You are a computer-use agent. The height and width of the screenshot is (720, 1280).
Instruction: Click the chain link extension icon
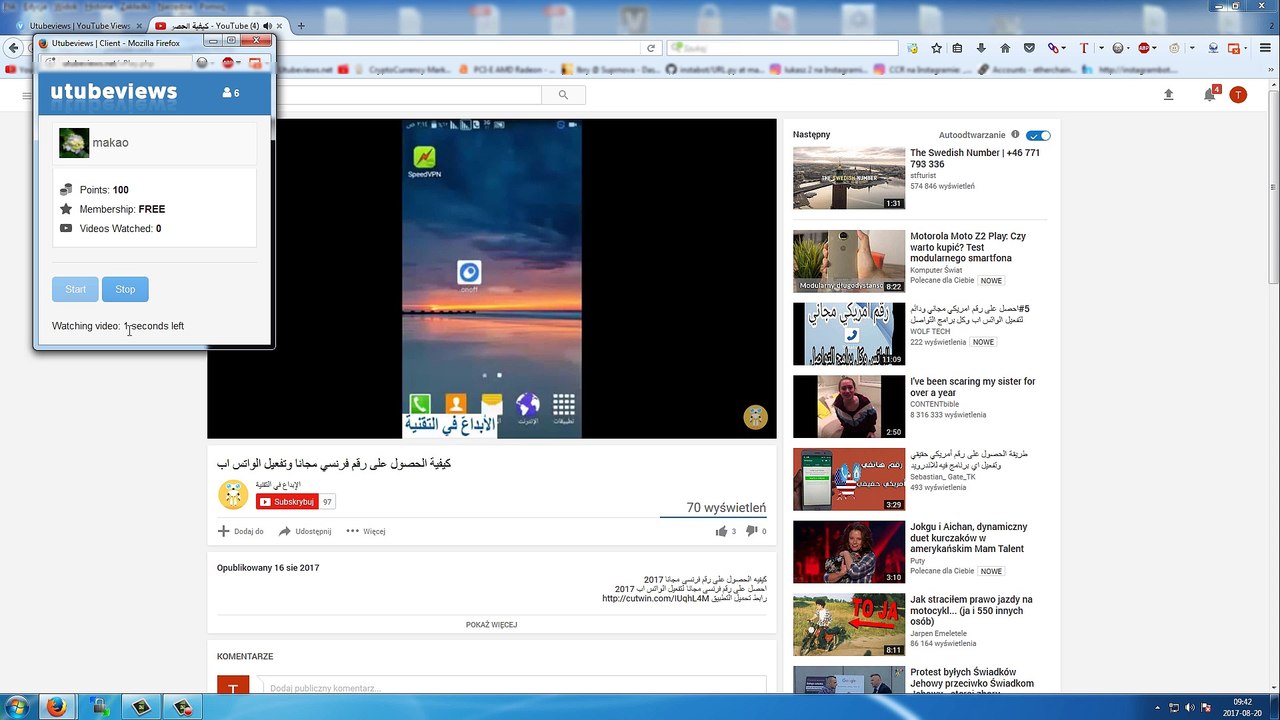(1054, 48)
